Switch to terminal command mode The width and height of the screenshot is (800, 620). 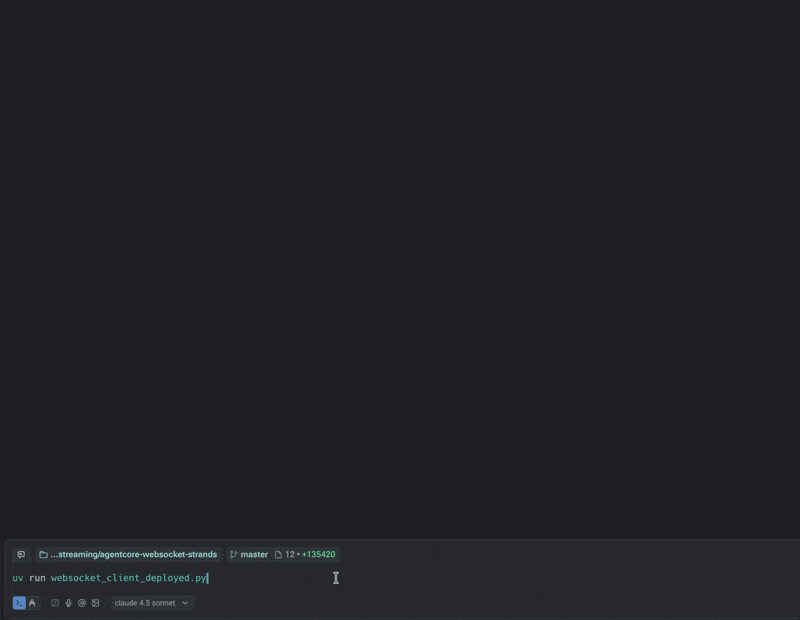pos(19,603)
